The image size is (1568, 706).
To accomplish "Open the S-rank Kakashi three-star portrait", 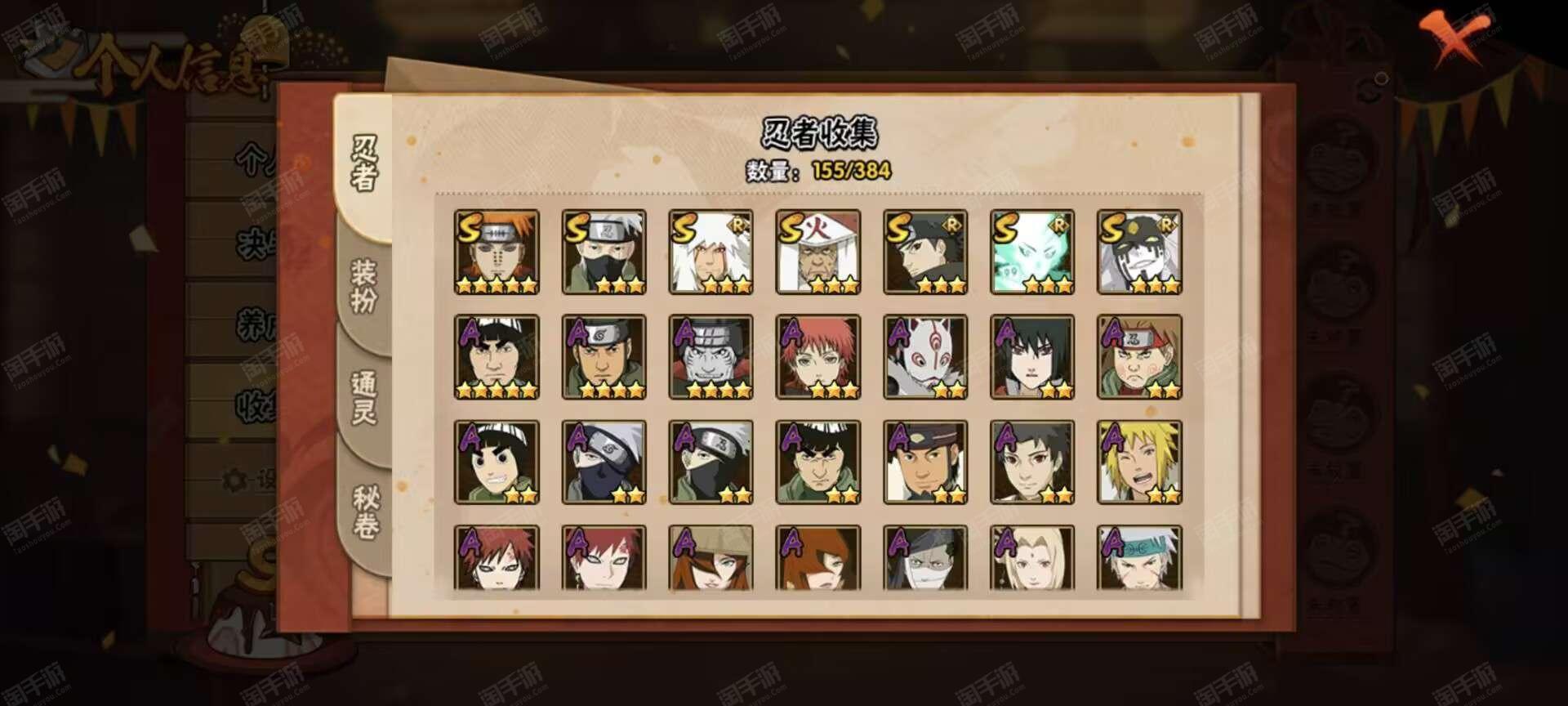I will [604, 252].
